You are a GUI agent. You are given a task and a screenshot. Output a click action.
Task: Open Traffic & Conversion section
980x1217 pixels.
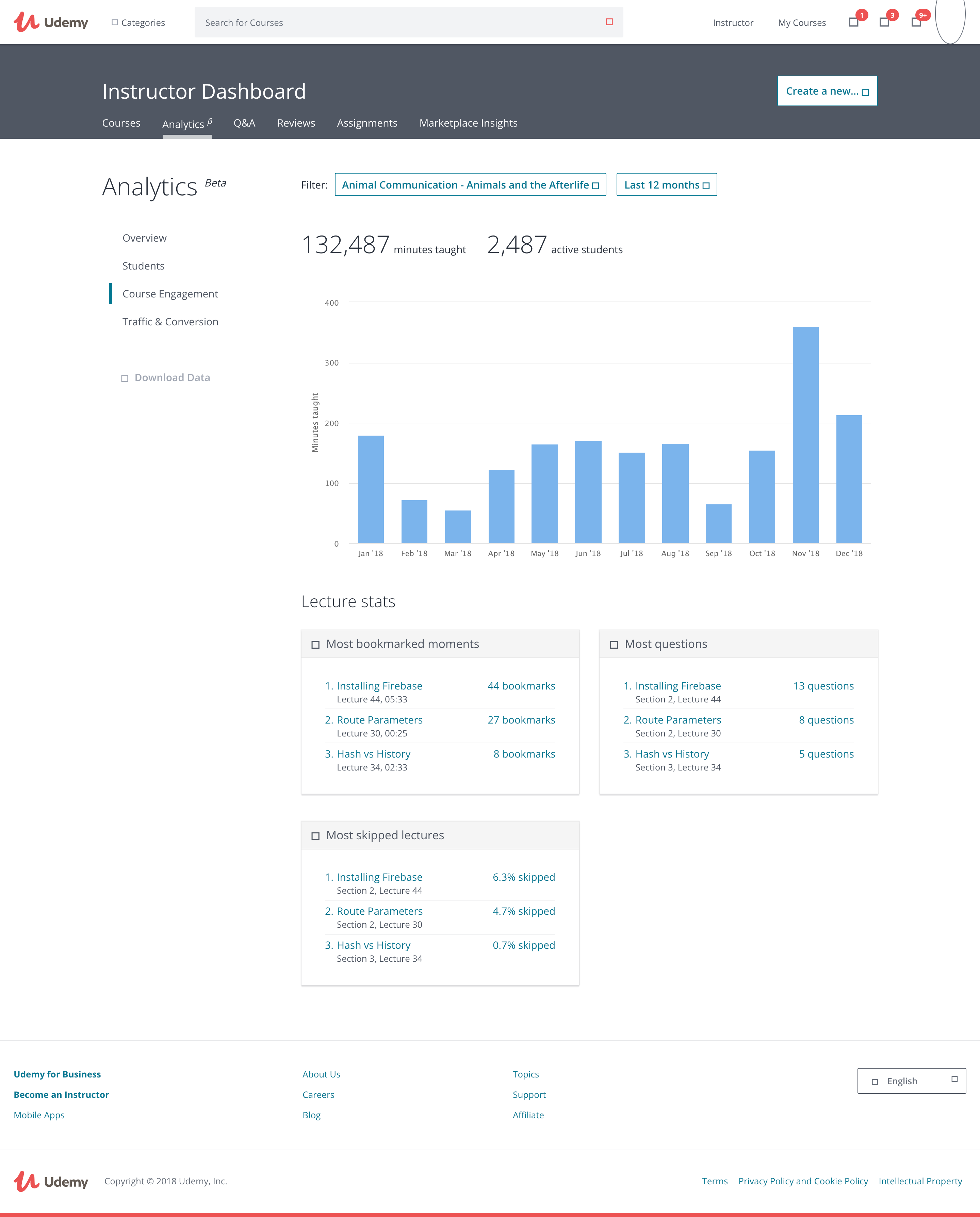[170, 322]
